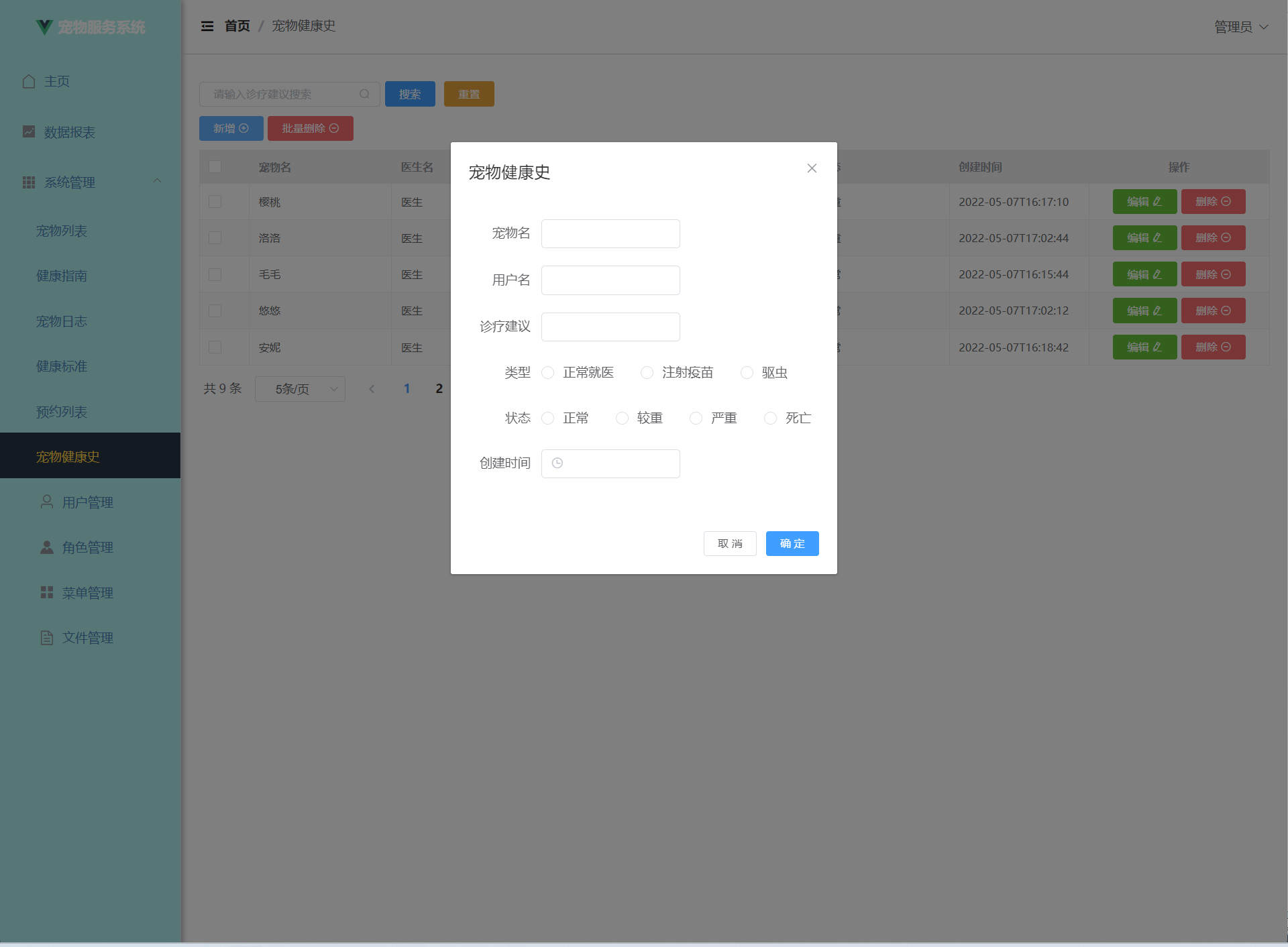Select the 正常就医 radio option
The height and width of the screenshot is (947, 1288).
tap(548, 373)
